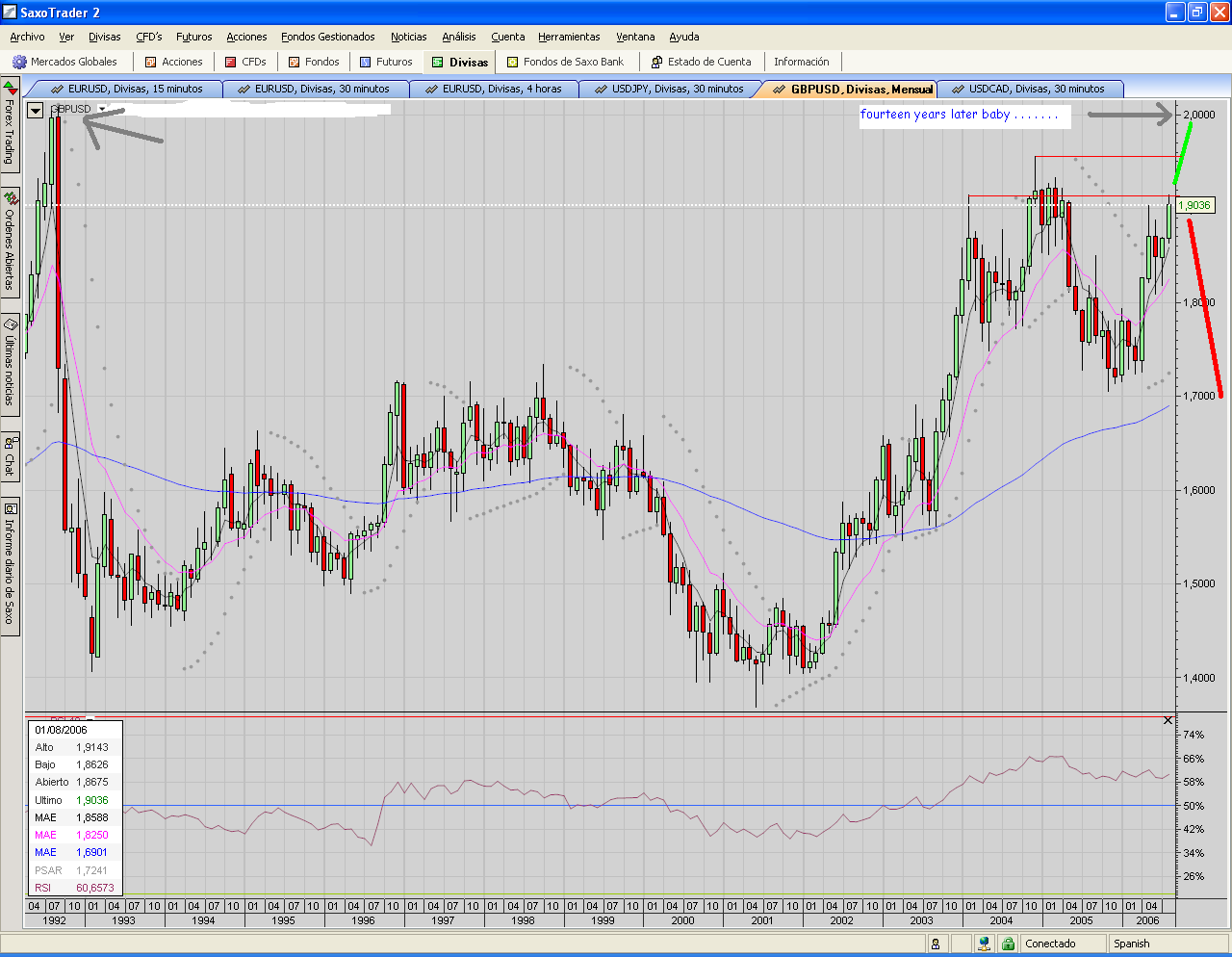1232x957 pixels.
Task: Click the 2004 year on time axis
Action: tap(1001, 920)
